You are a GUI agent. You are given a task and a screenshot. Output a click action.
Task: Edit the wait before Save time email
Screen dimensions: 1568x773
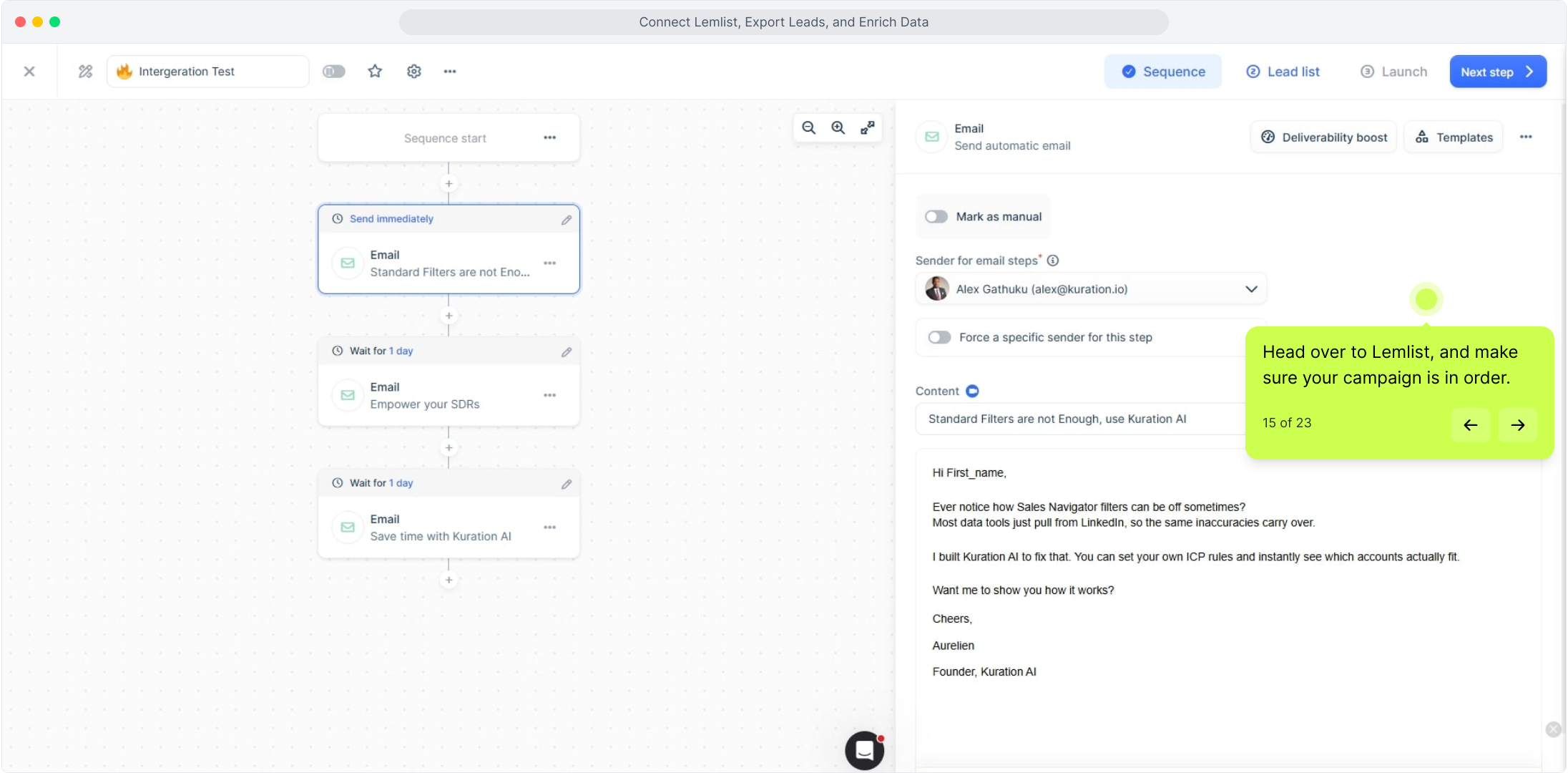pos(567,484)
